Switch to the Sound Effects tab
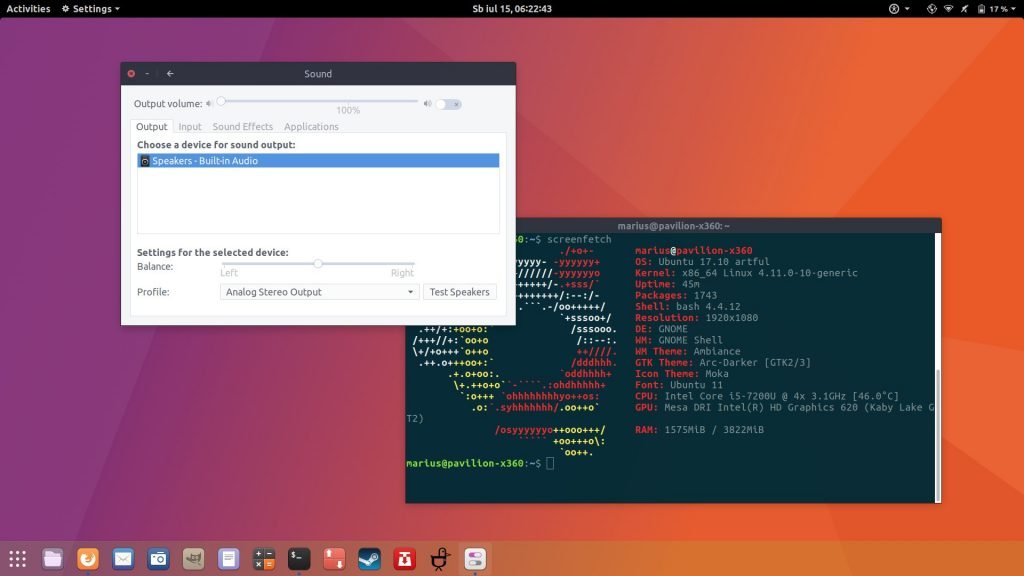The width and height of the screenshot is (1024, 576). 242,127
